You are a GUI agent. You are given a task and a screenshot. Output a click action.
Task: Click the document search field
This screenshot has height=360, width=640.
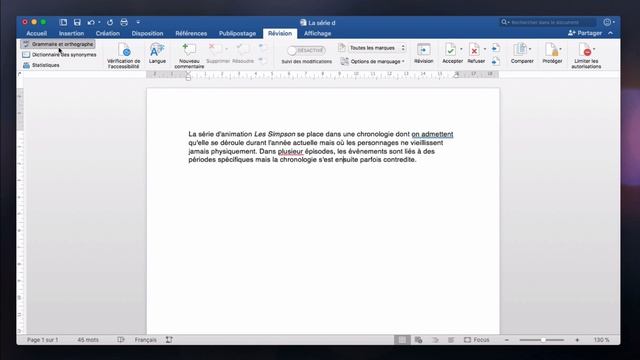click(x=548, y=22)
